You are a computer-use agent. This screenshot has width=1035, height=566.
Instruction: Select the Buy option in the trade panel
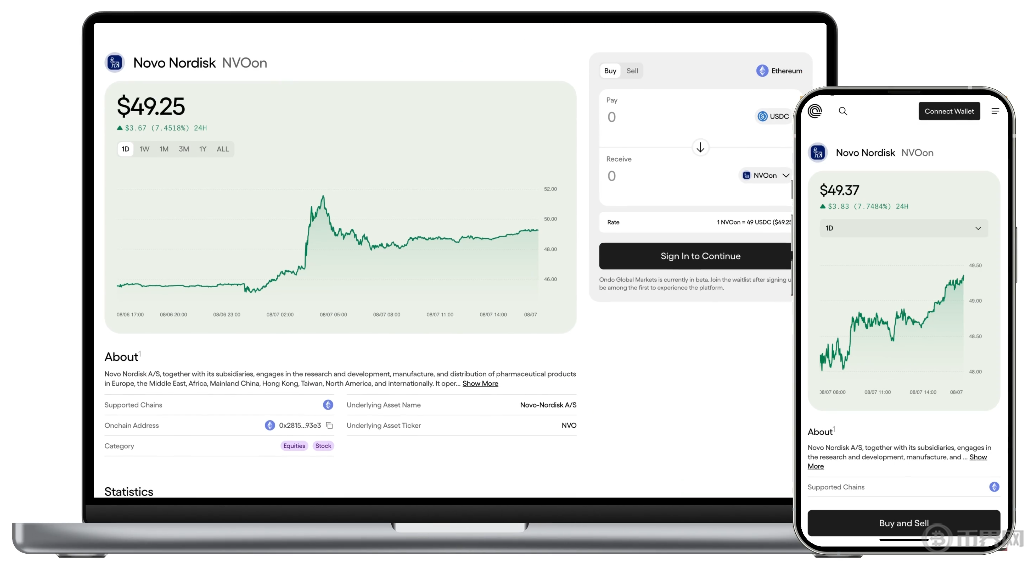(x=610, y=71)
